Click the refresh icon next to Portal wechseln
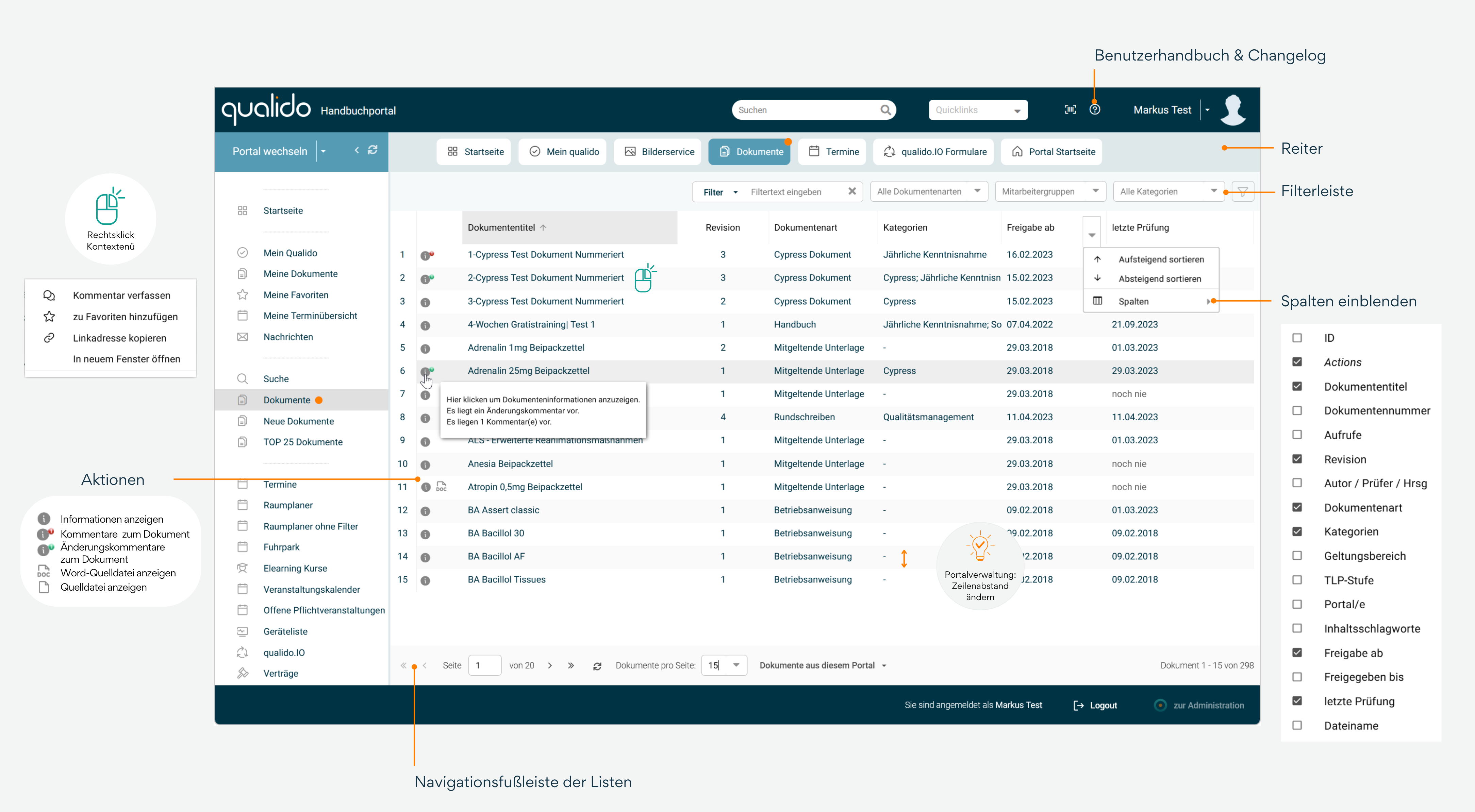Screen dimensions: 1475x812 pos(372,150)
